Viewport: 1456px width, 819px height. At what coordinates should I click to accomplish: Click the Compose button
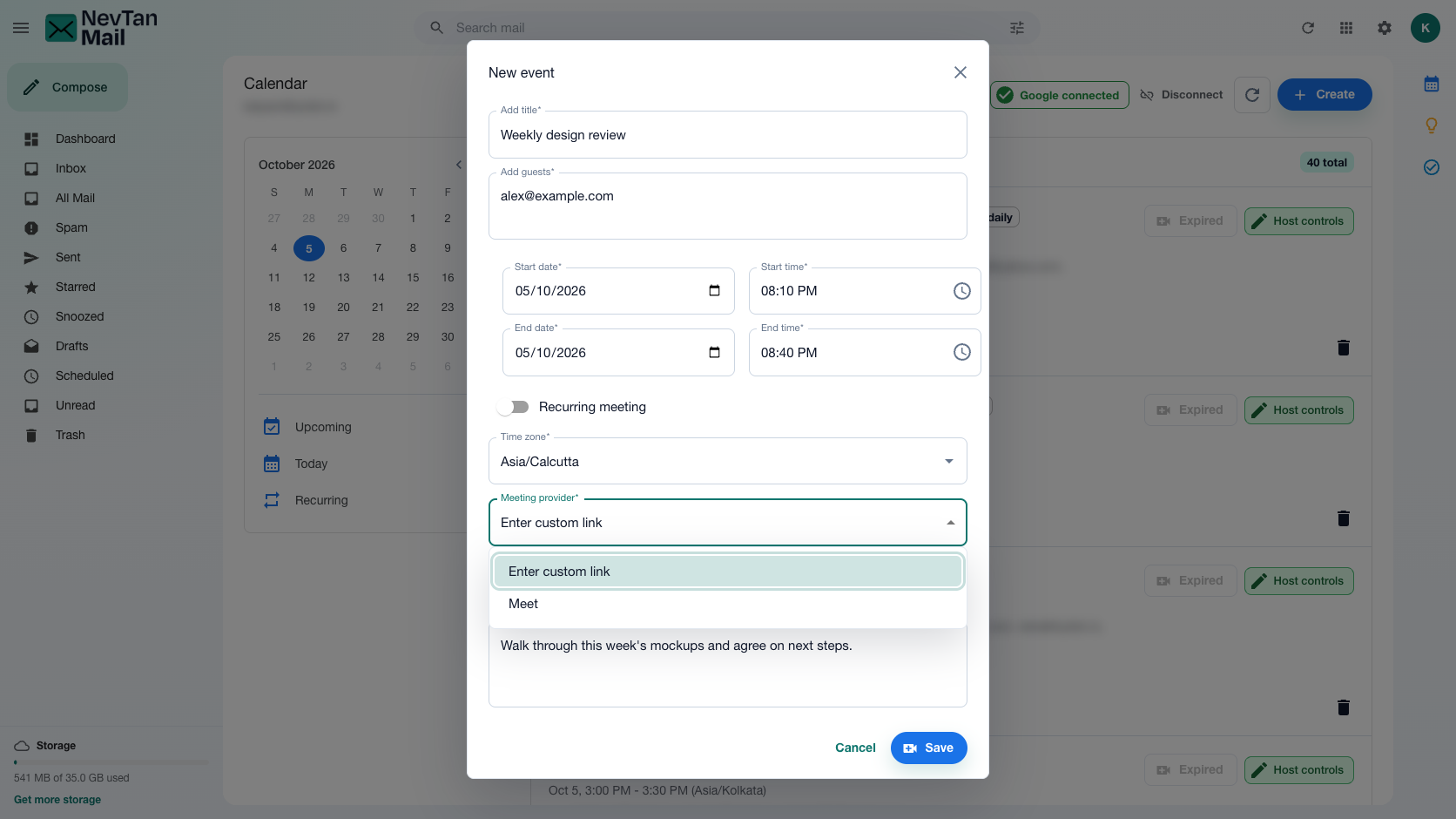(x=67, y=87)
